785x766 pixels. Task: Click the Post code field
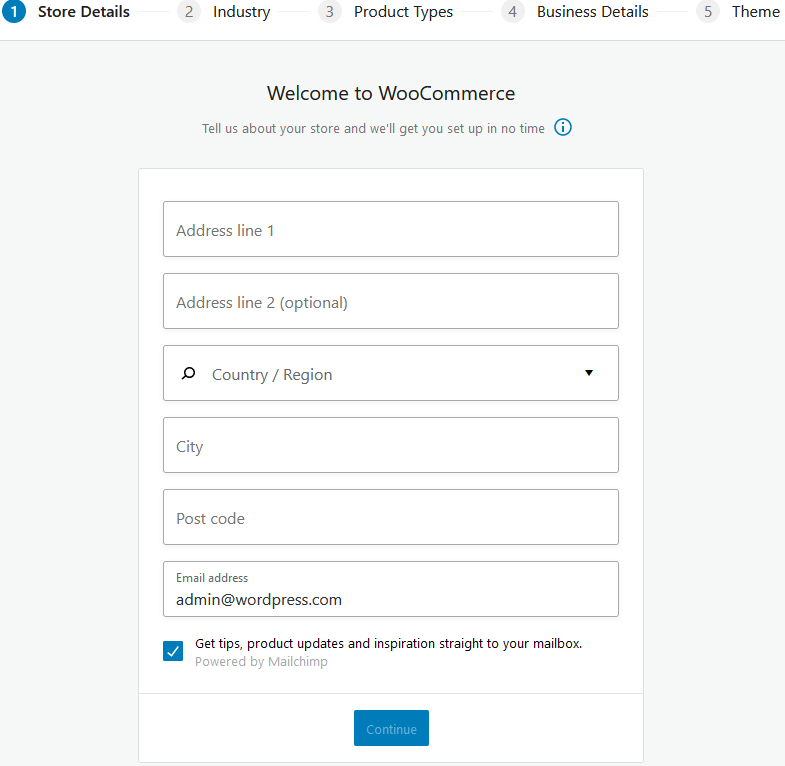[390, 518]
